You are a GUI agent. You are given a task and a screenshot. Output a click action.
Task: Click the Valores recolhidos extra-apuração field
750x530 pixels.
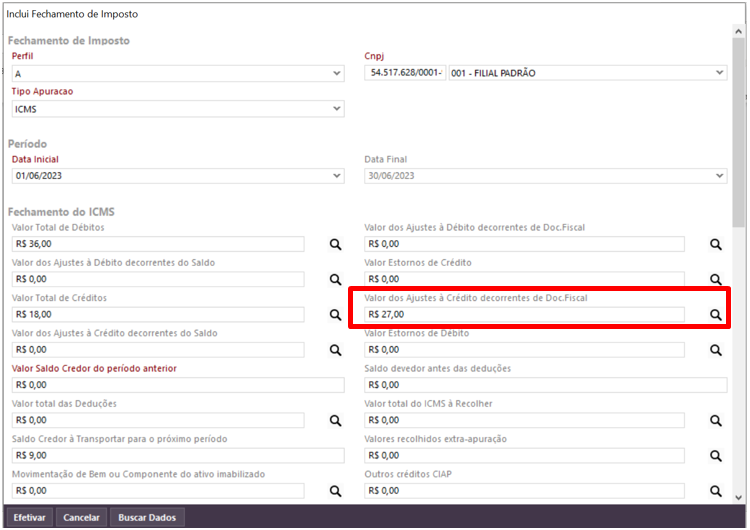pos(524,455)
